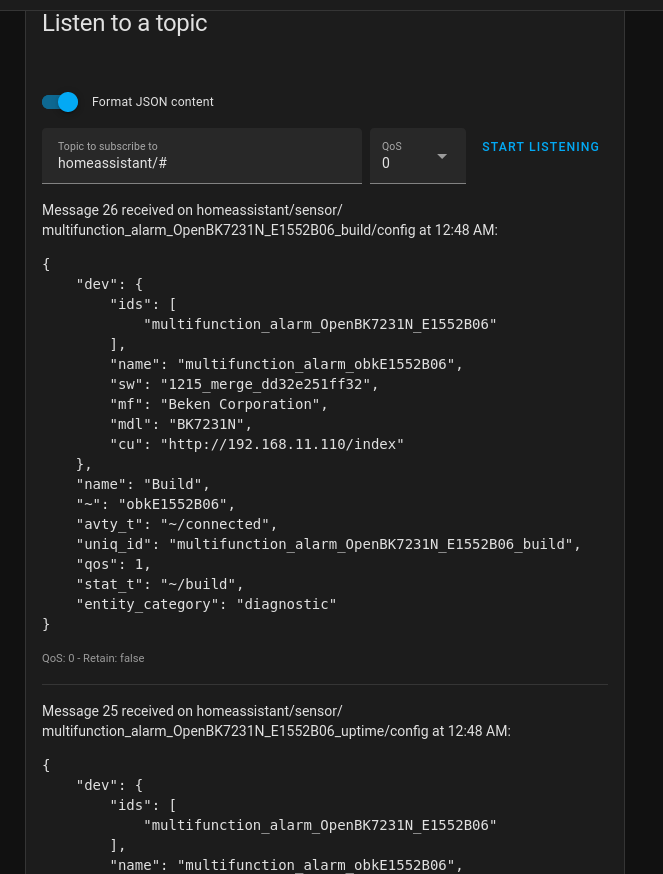663x874 pixels.
Task: Focus the Topic to subscribe to field
Action: coord(202,156)
